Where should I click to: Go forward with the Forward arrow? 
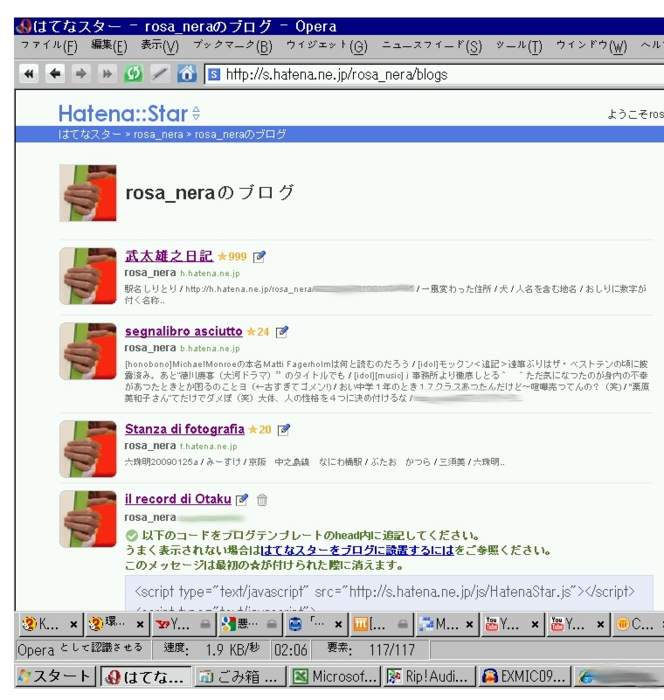tap(81, 74)
